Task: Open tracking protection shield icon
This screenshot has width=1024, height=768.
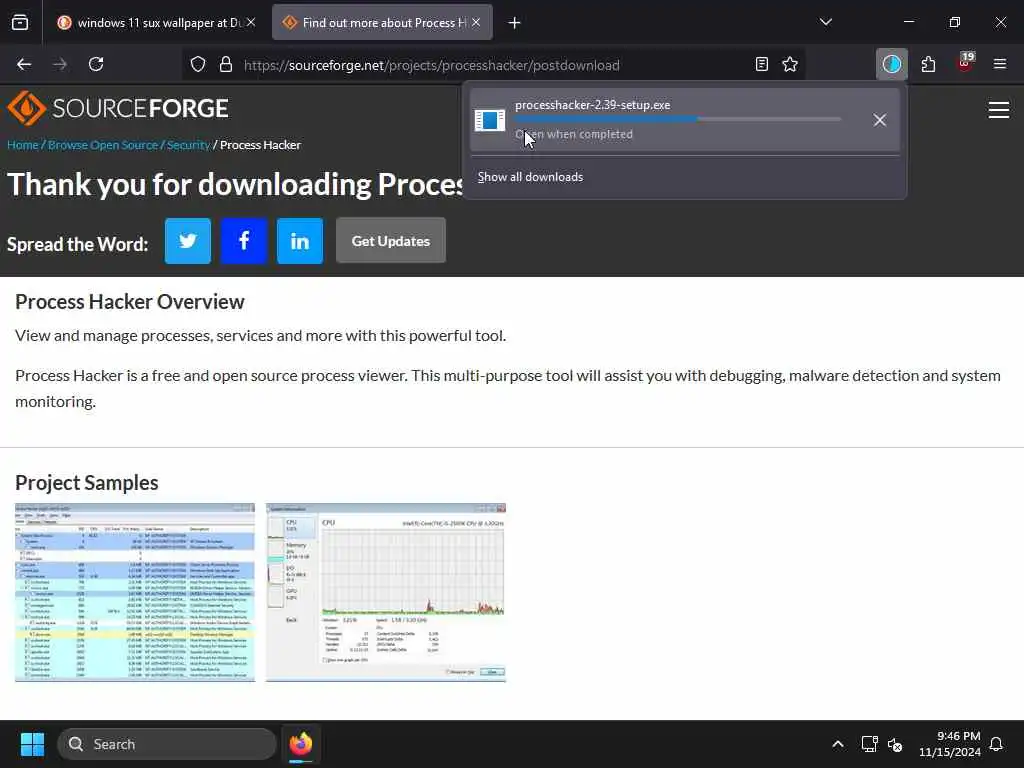Action: 198,65
